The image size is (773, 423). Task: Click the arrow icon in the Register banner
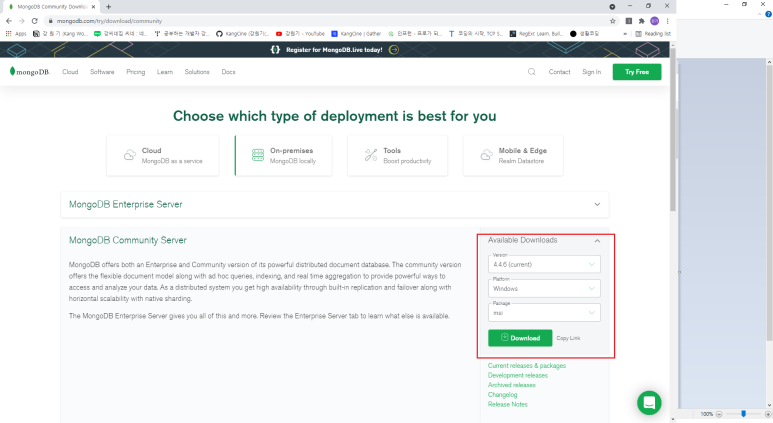pyautogui.click(x=393, y=49)
